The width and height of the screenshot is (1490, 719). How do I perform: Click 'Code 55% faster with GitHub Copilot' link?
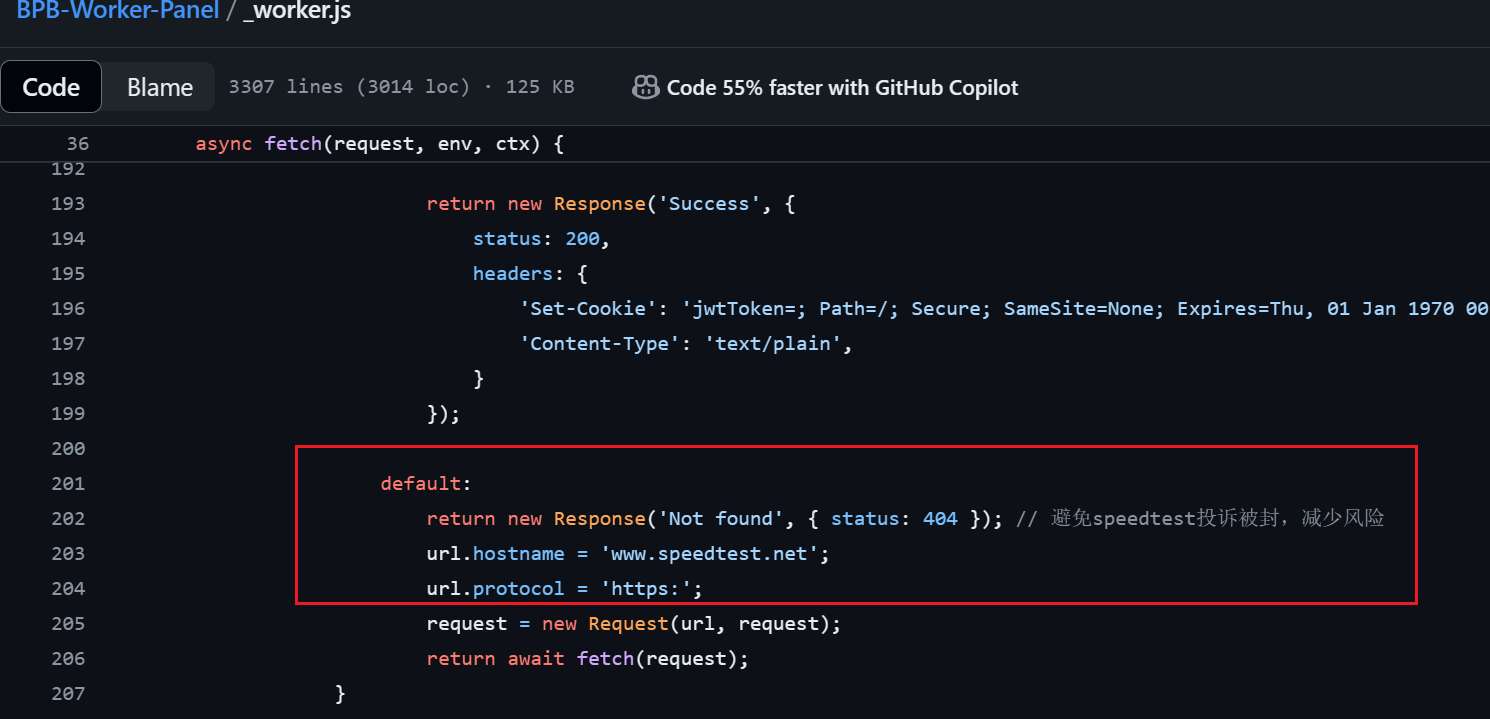point(842,88)
